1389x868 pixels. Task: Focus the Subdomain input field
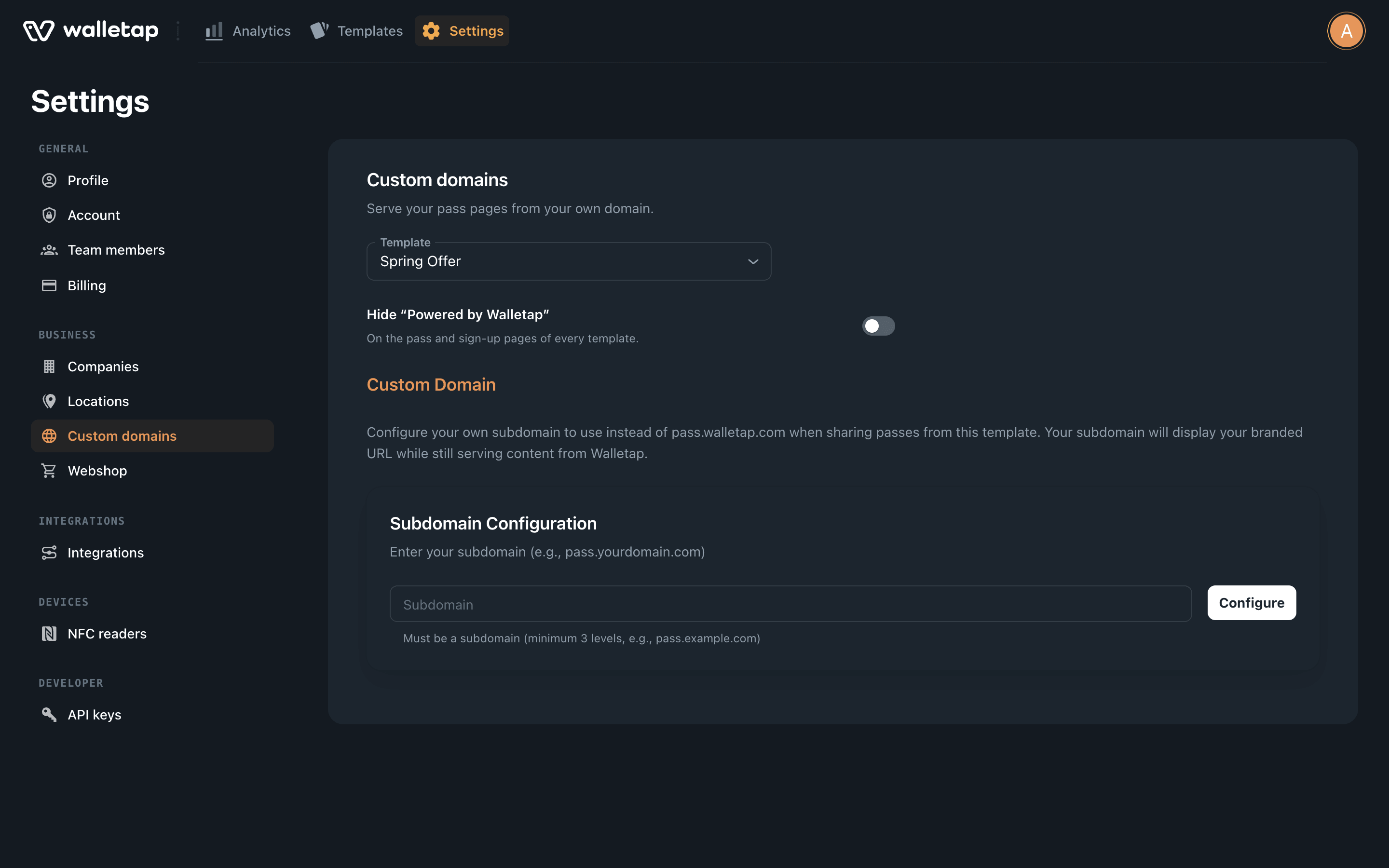click(x=790, y=604)
